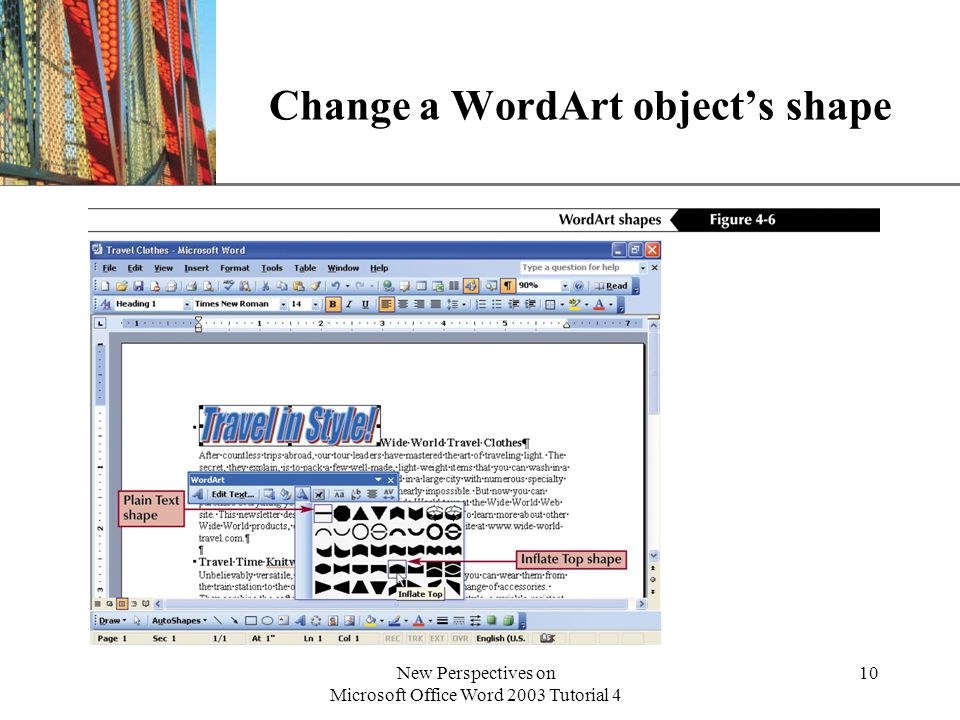Click the Cut scissors icon
The width and height of the screenshot is (960, 720).
(265, 286)
